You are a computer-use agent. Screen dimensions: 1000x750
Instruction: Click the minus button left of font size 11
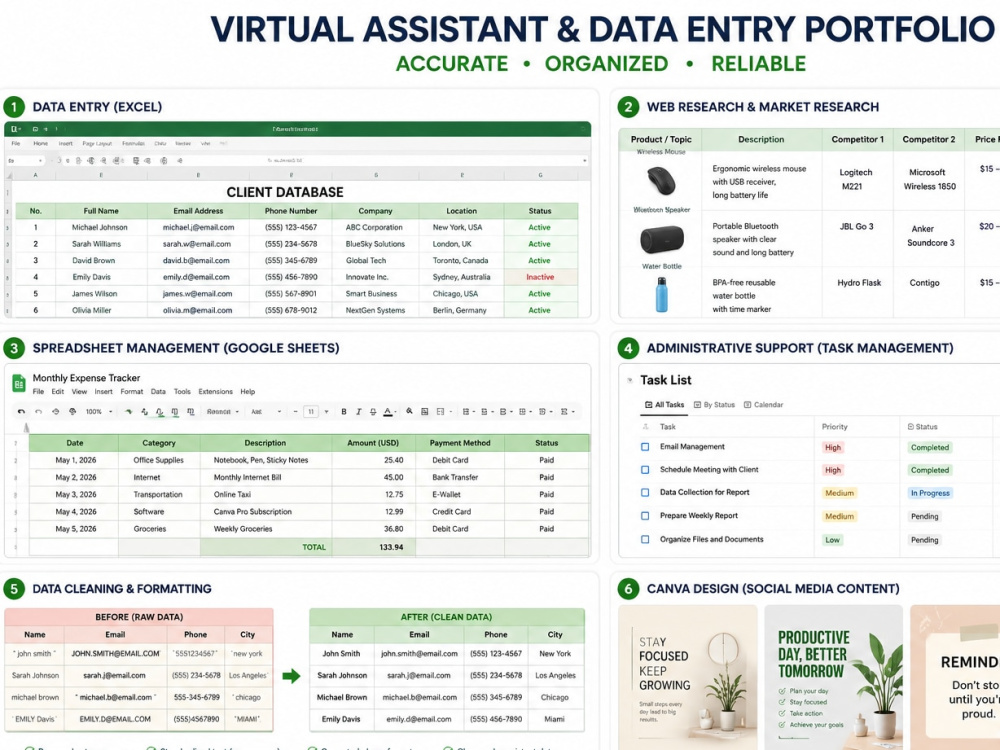tap(295, 411)
